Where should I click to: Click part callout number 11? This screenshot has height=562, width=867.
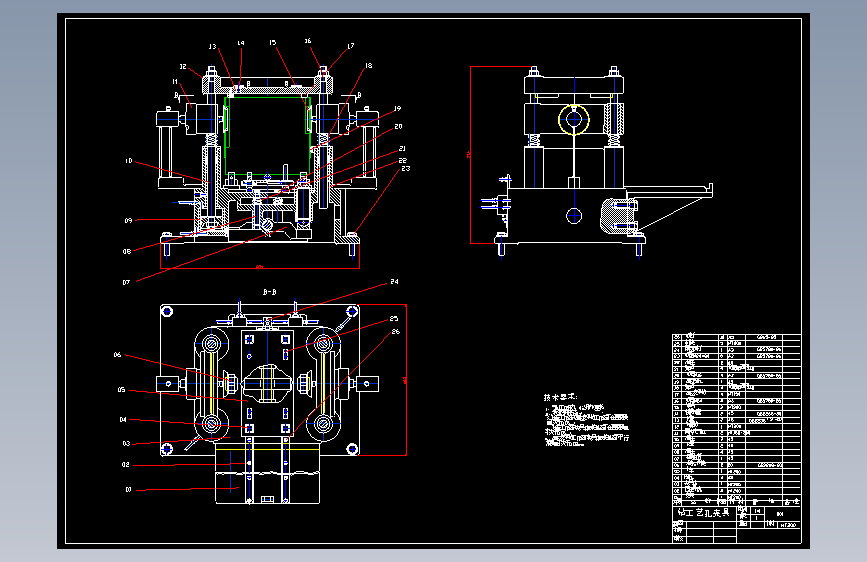pyautogui.click(x=175, y=82)
